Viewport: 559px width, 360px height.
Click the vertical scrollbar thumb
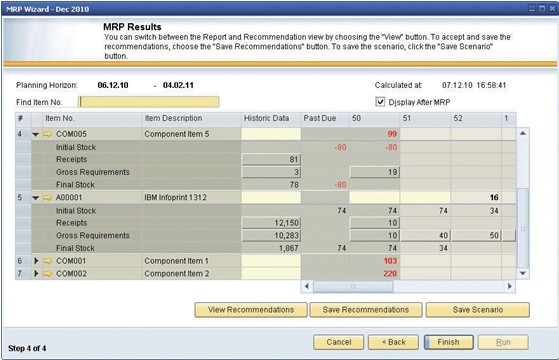pyautogui.click(x=523, y=228)
